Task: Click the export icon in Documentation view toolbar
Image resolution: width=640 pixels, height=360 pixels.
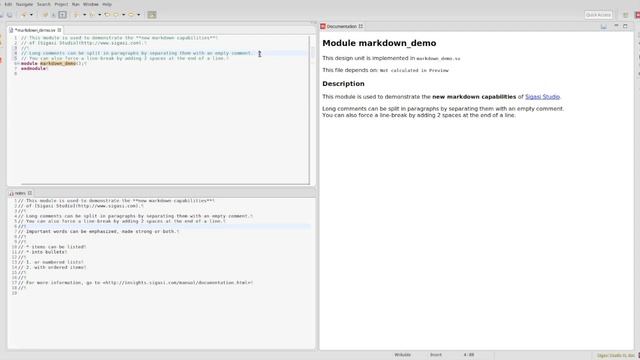Action: coord(603,26)
